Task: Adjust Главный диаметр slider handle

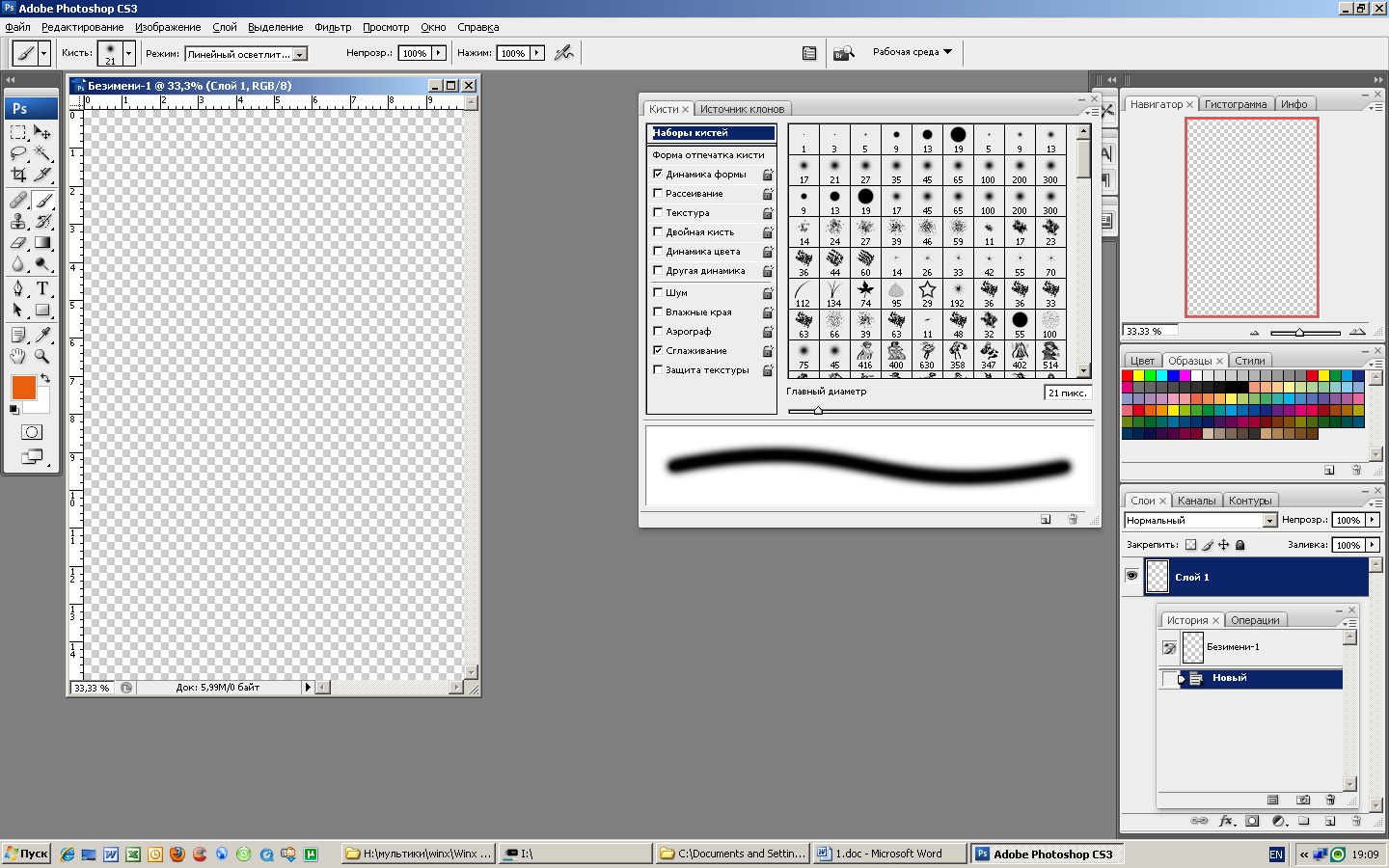Action: tap(818, 411)
